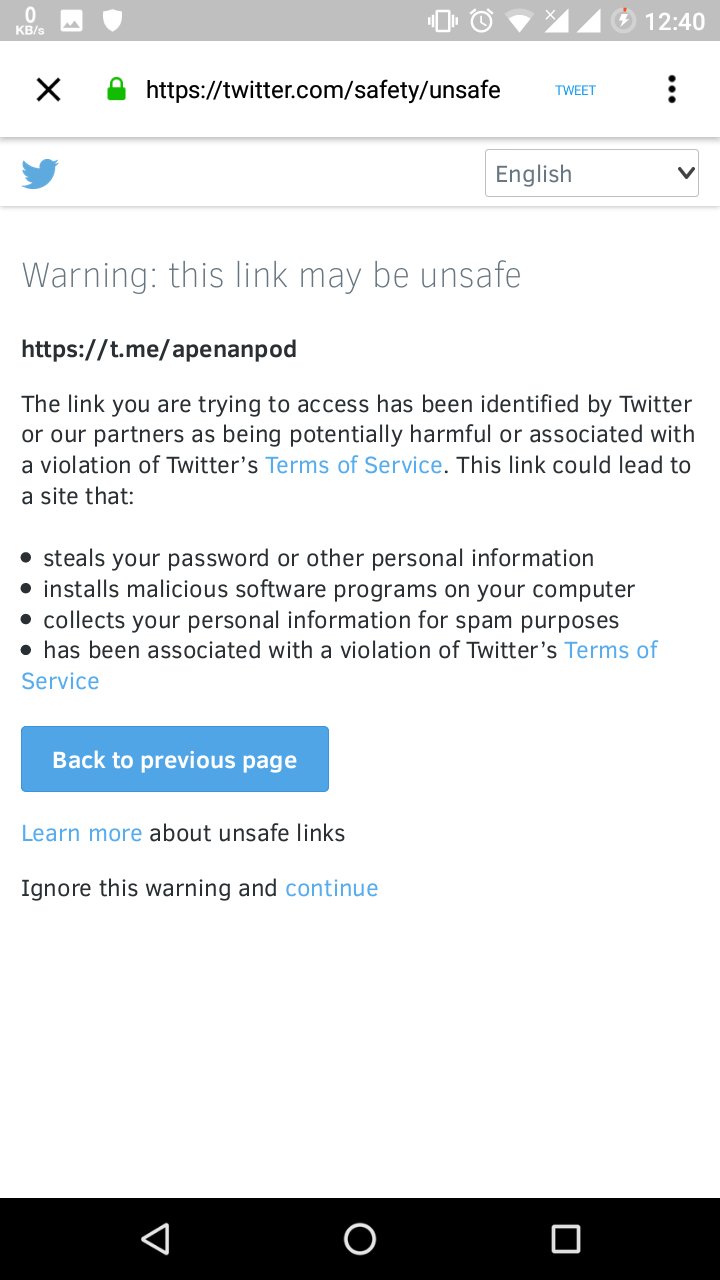Viewport: 720px width, 1280px height.
Task: Tap the Wi-Fi signal status icon
Action: click(x=519, y=20)
